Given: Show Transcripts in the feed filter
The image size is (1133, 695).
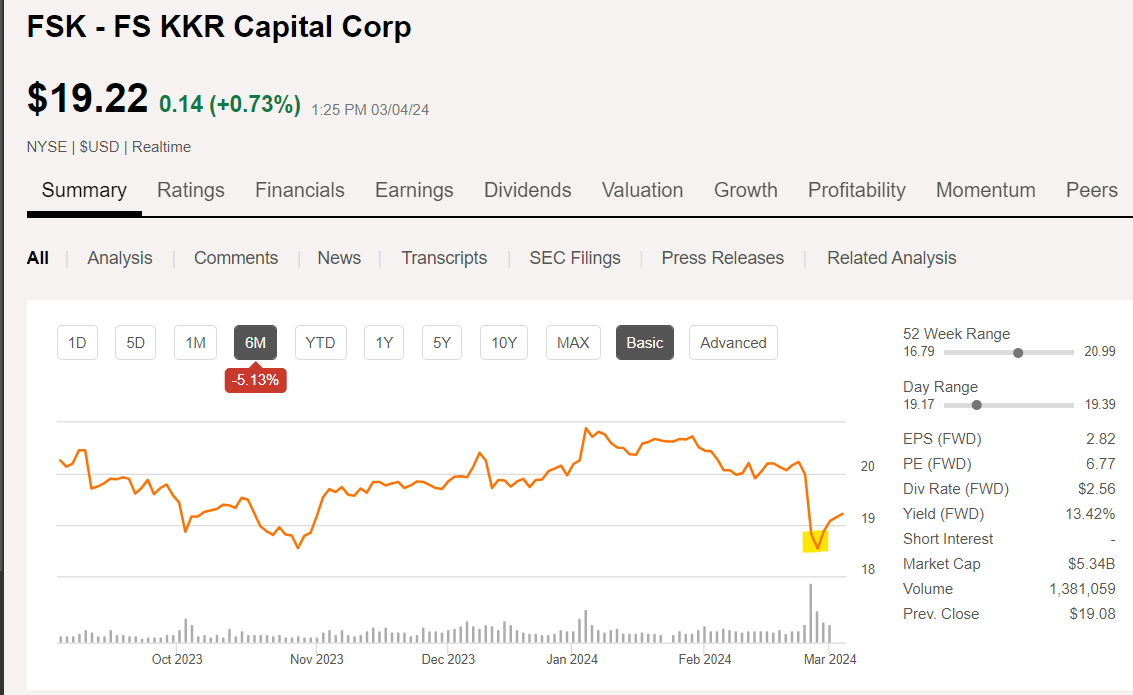Looking at the screenshot, I should [x=444, y=258].
